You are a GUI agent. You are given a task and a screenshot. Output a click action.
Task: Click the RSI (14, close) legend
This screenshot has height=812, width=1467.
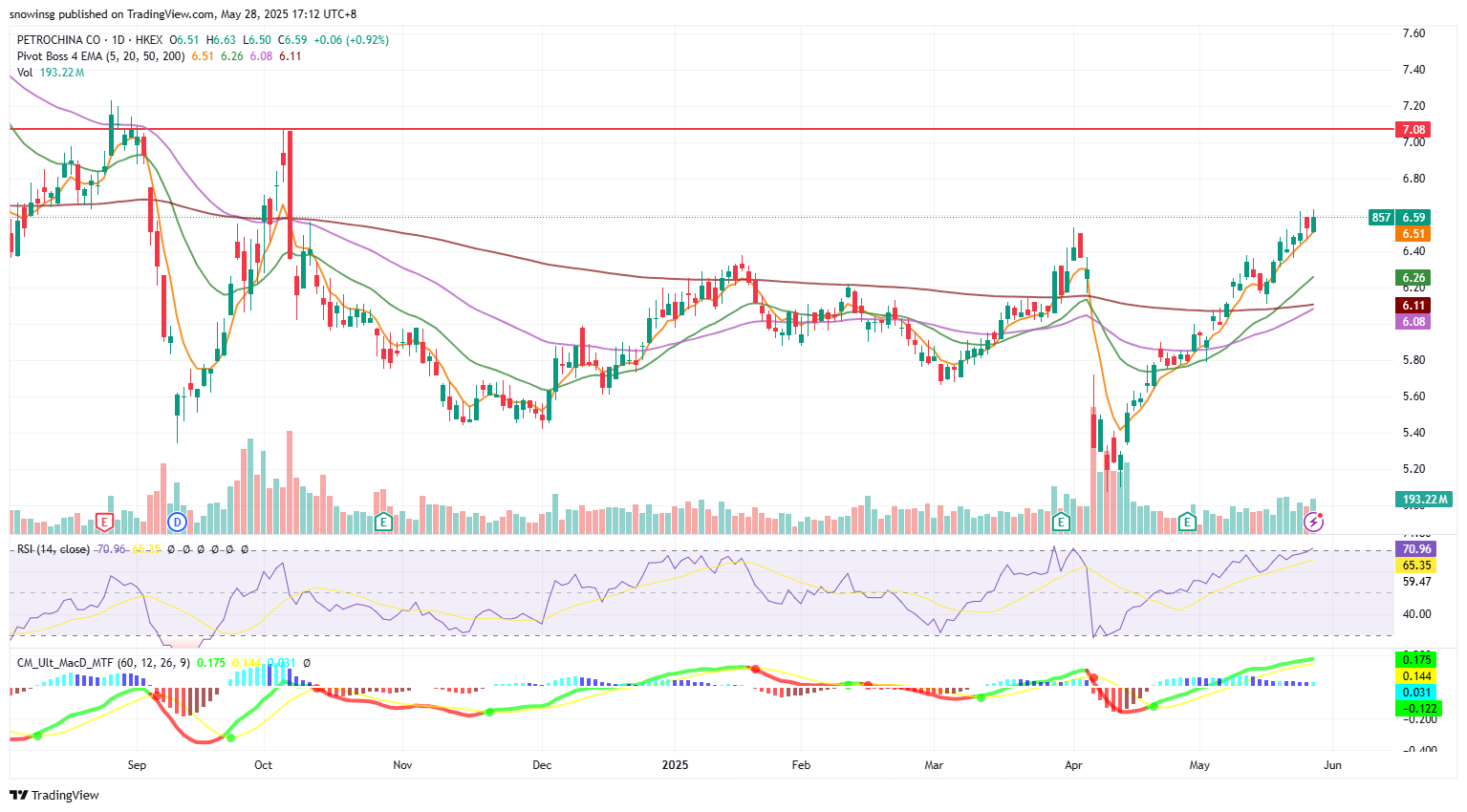point(54,549)
